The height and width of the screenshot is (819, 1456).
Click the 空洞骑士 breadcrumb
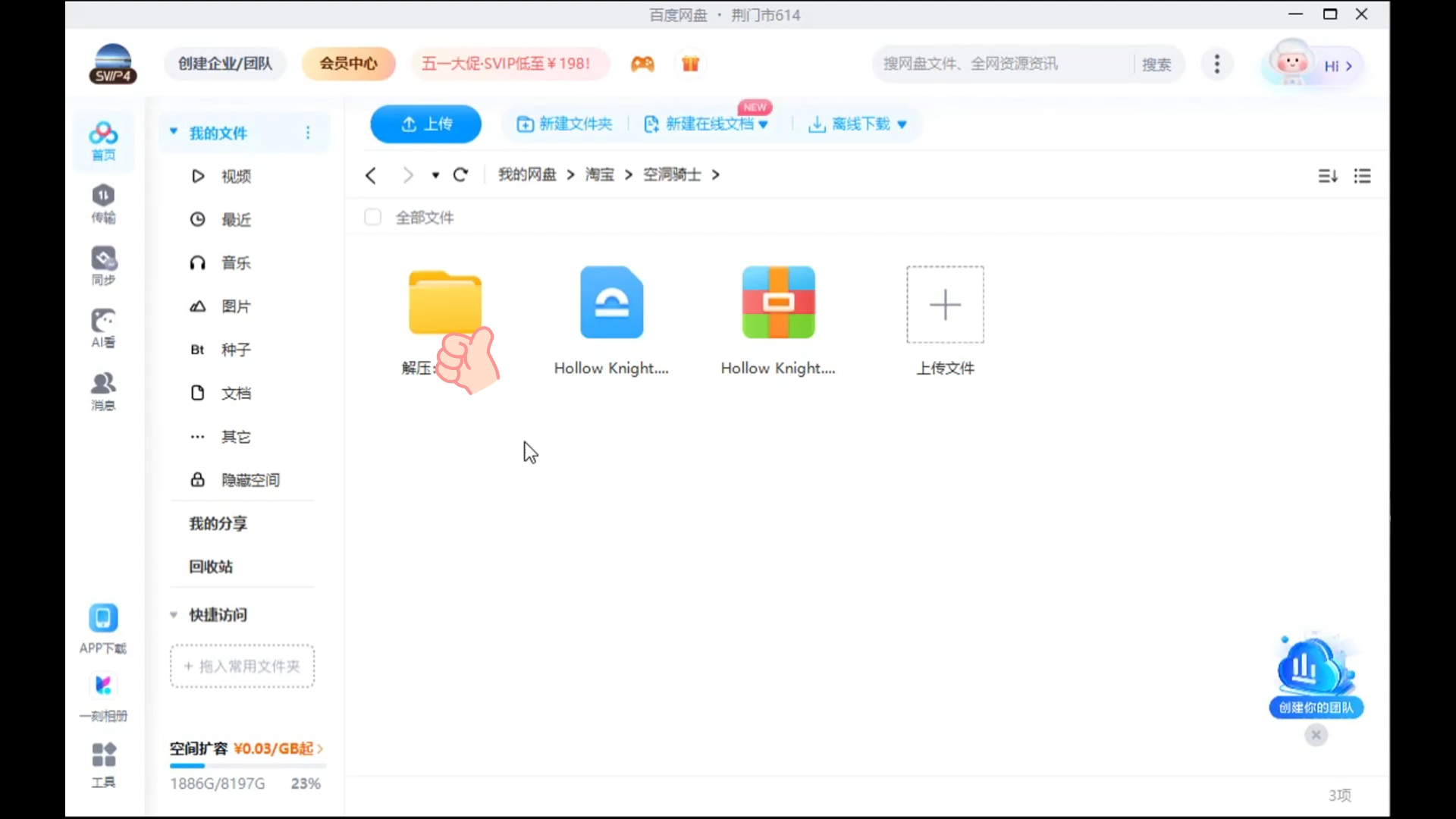(672, 175)
